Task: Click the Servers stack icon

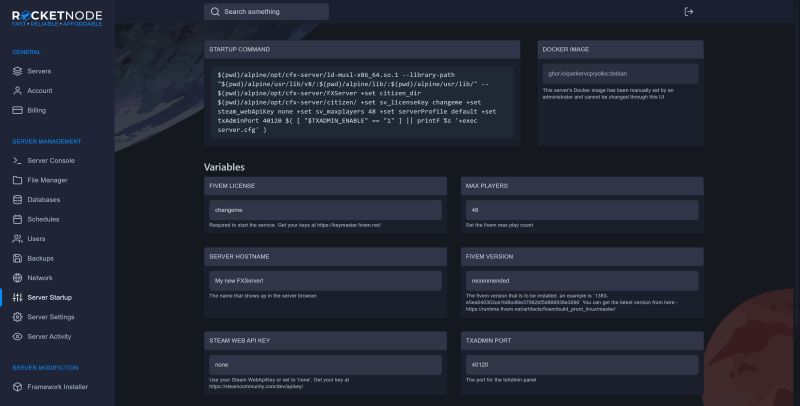Action: (x=17, y=71)
